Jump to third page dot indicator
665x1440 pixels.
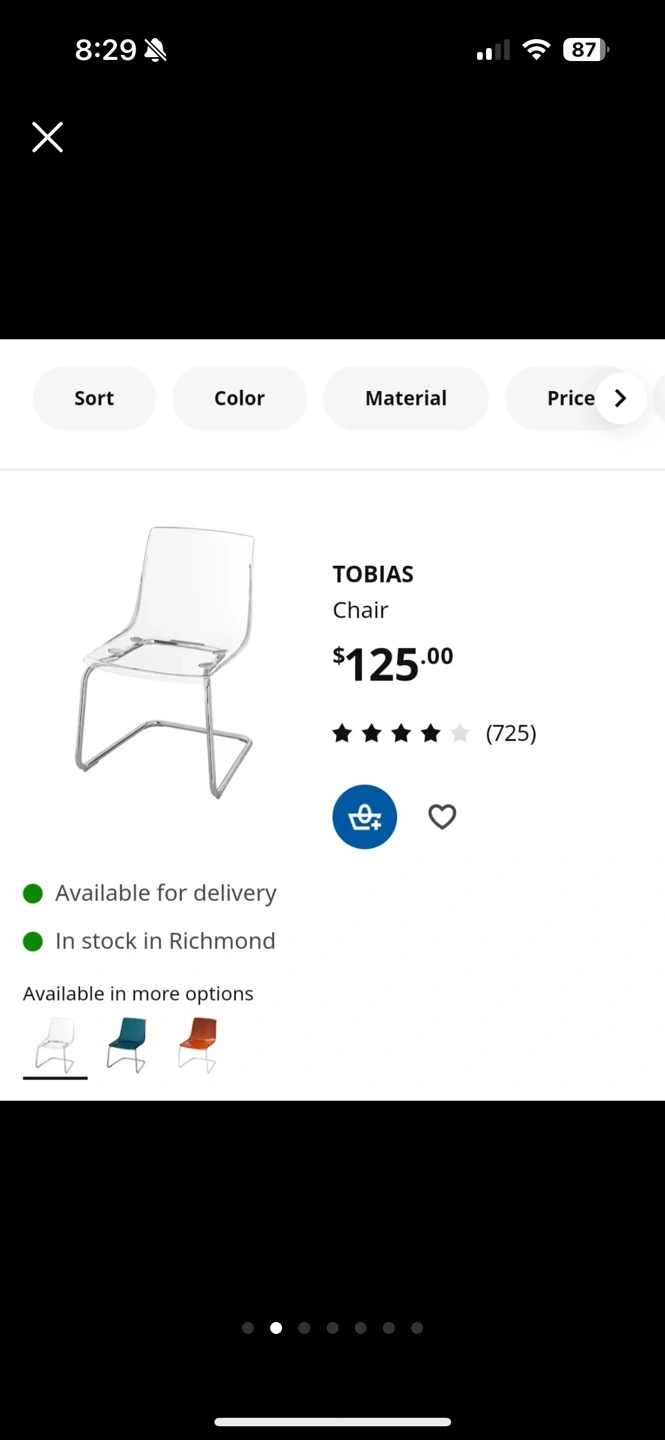click(304, 1328)
